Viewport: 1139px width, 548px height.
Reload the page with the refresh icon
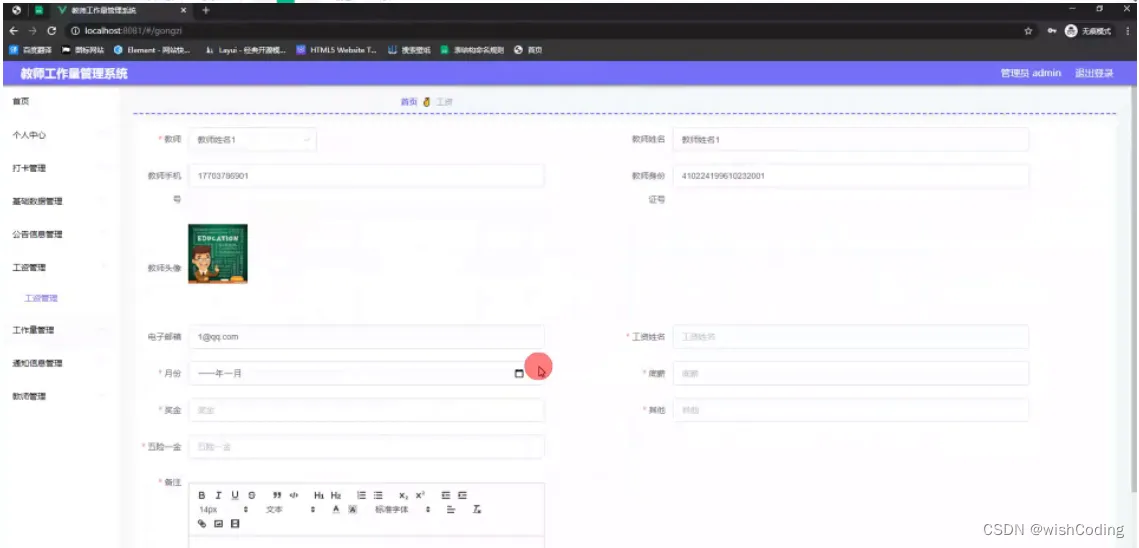click(x=52, y=31)
